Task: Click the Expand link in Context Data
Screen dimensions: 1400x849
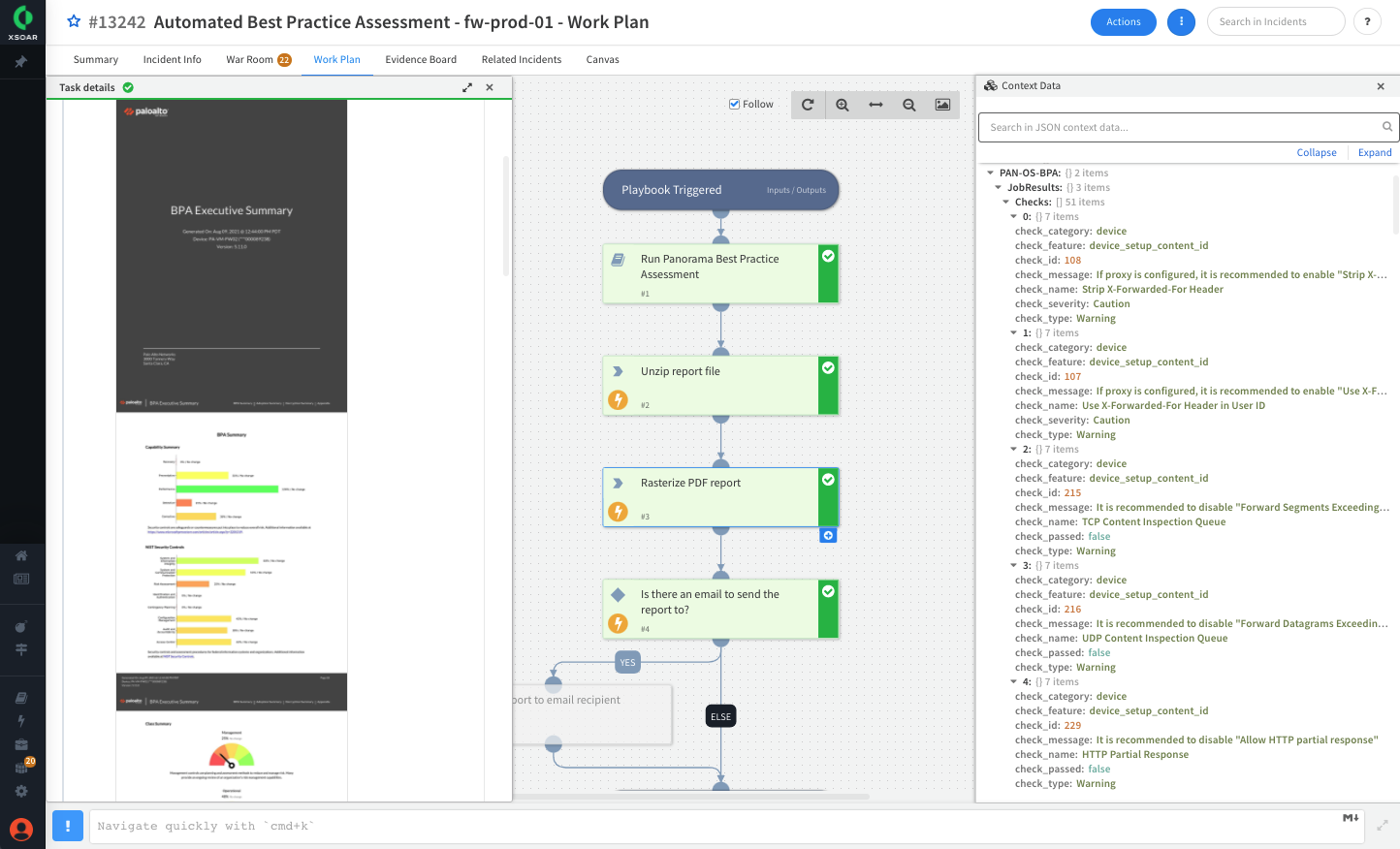Action: (1374, 152)
